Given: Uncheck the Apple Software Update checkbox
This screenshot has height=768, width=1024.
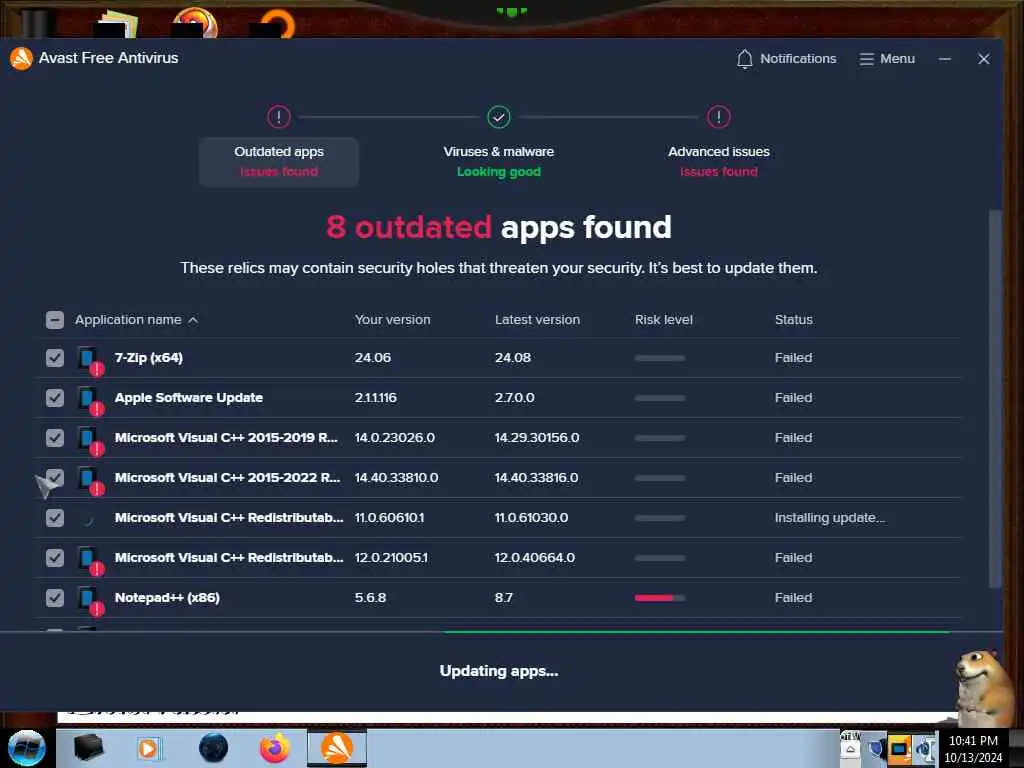Looking at the screenshot, I should [x=55, y=397].
